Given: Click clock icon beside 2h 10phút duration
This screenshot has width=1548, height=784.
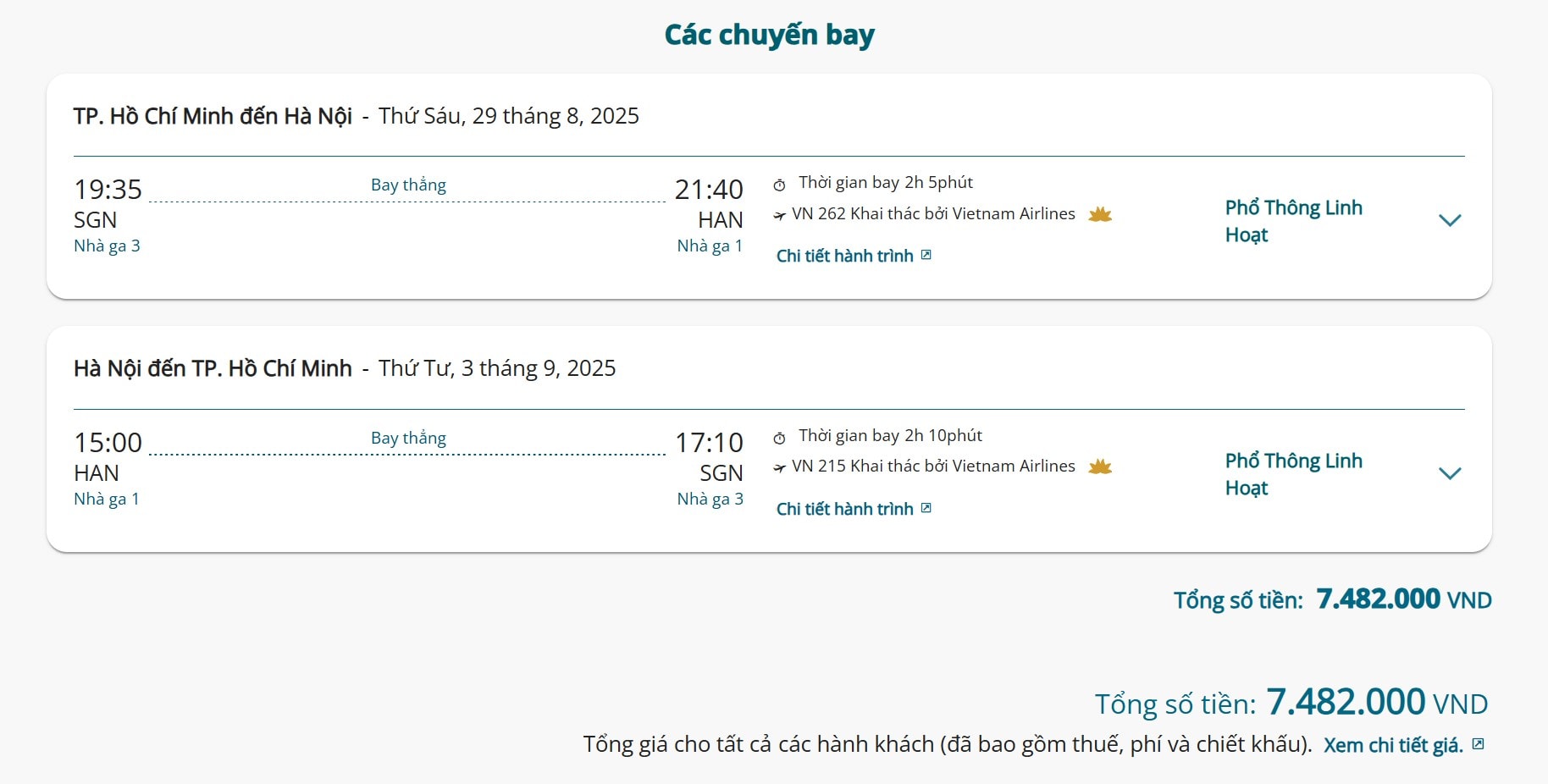Looking at the screenshot, I should (779, 438).
